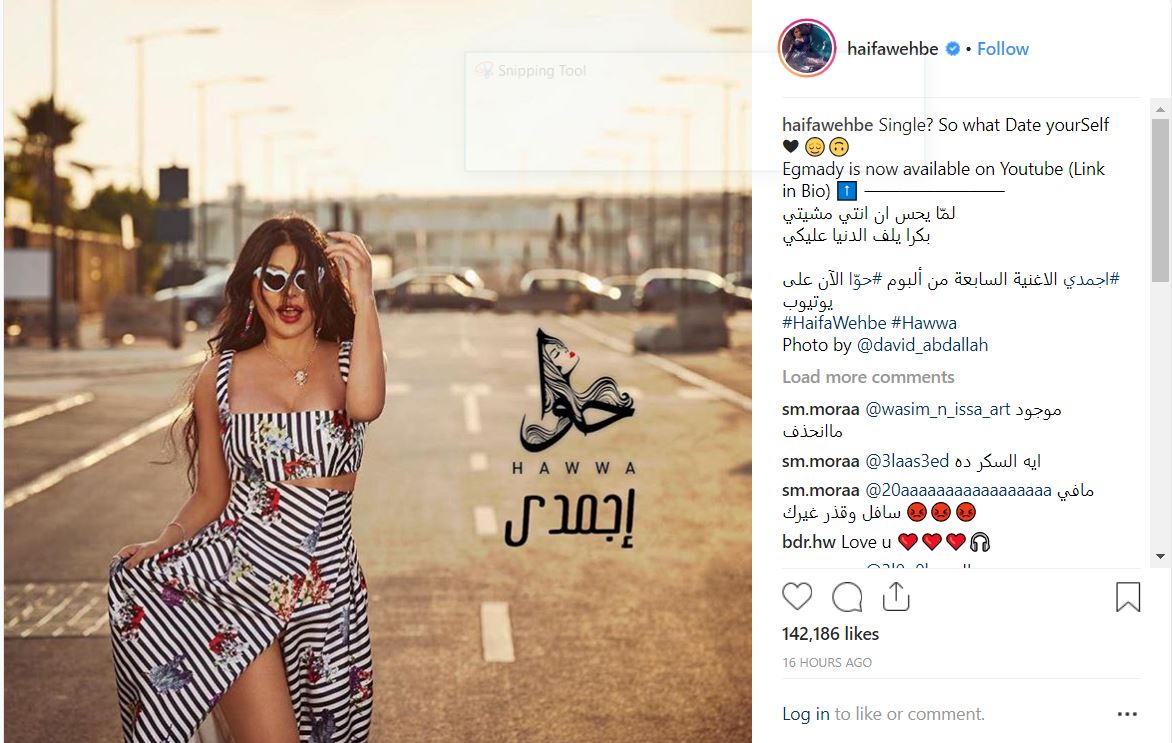Viewport: 1172px width, 743px height.
Task: Open the three-dot more options menu
Action: [x=1127, y=714]
